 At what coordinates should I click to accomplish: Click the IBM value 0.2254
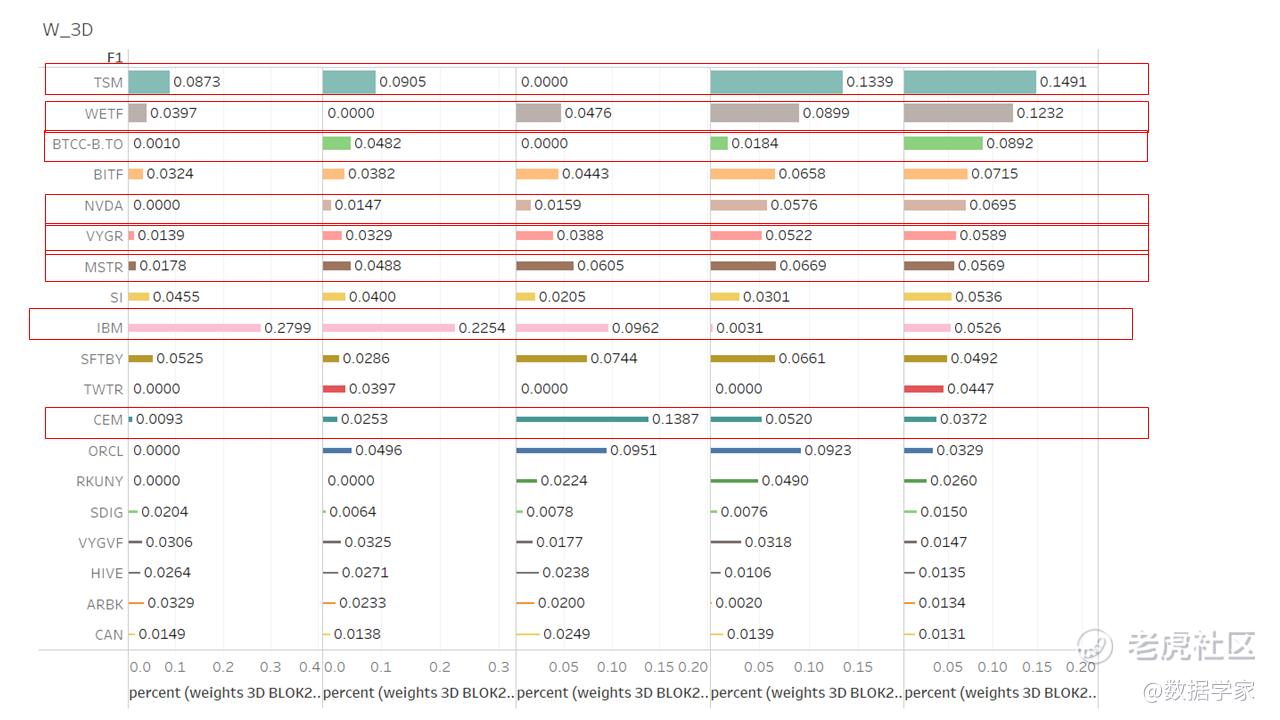(482, 327)
